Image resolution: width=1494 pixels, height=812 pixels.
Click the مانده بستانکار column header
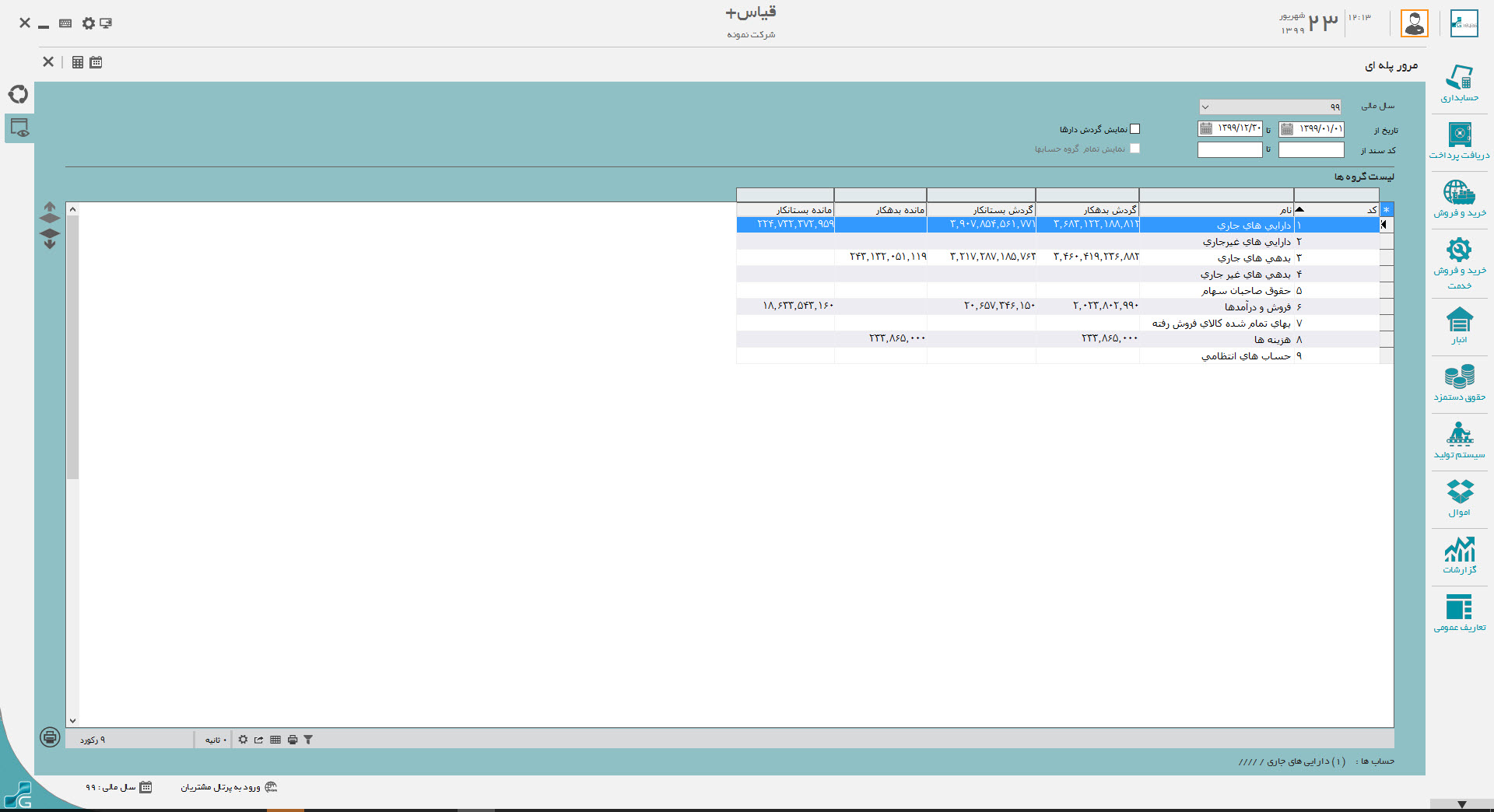(785, 210)
